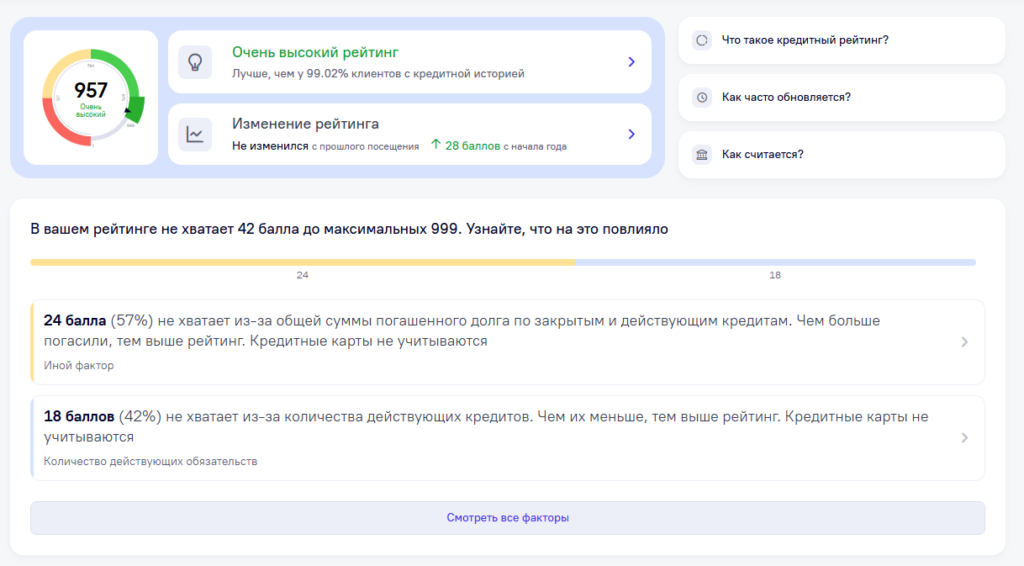Click the chart icon beside Изменение рейтинга
Viewport: 1024px width, 566px height.
pos(195,134)
